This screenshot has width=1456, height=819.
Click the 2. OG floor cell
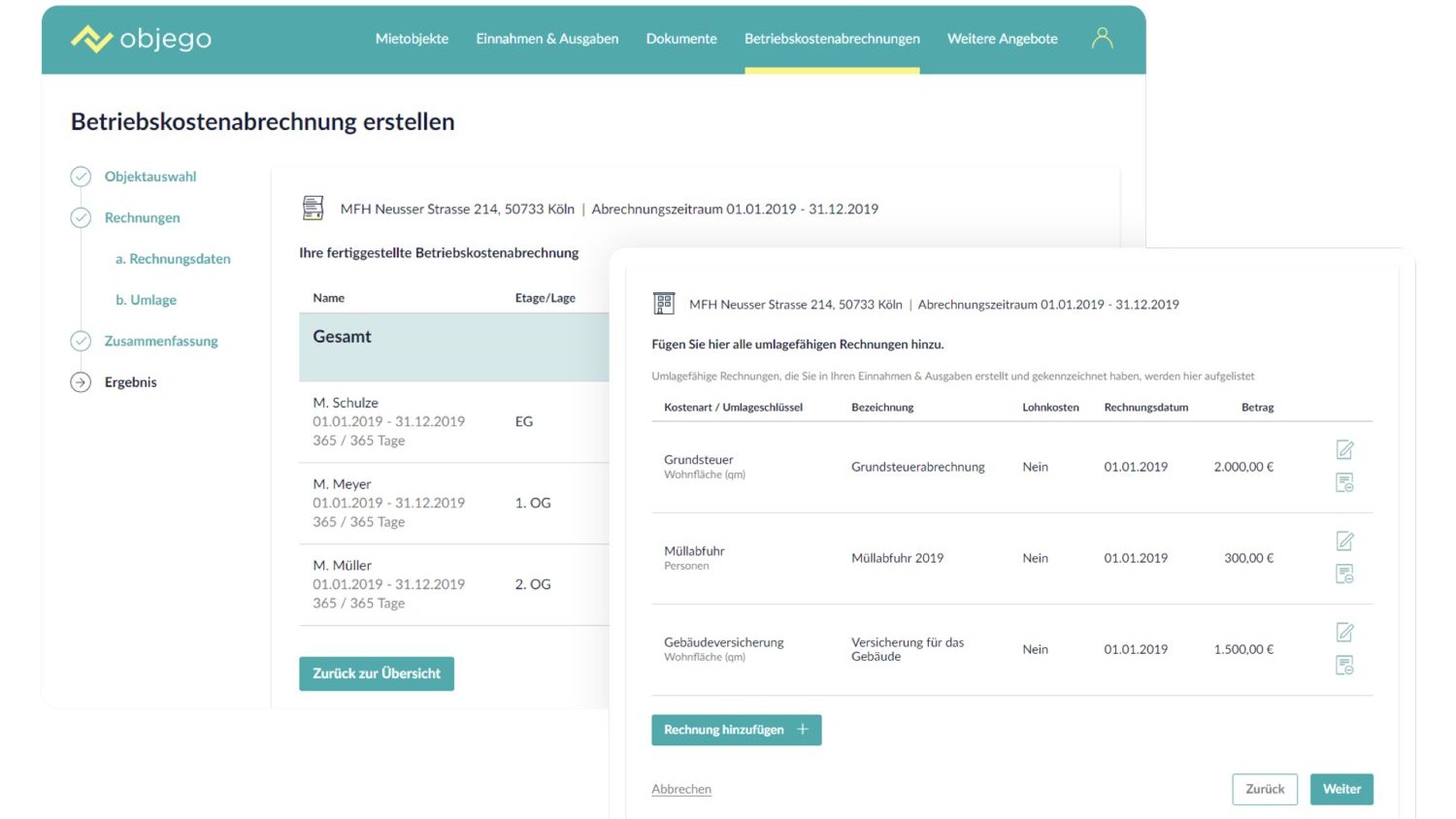pyautogui.click(x=533, y=584)
